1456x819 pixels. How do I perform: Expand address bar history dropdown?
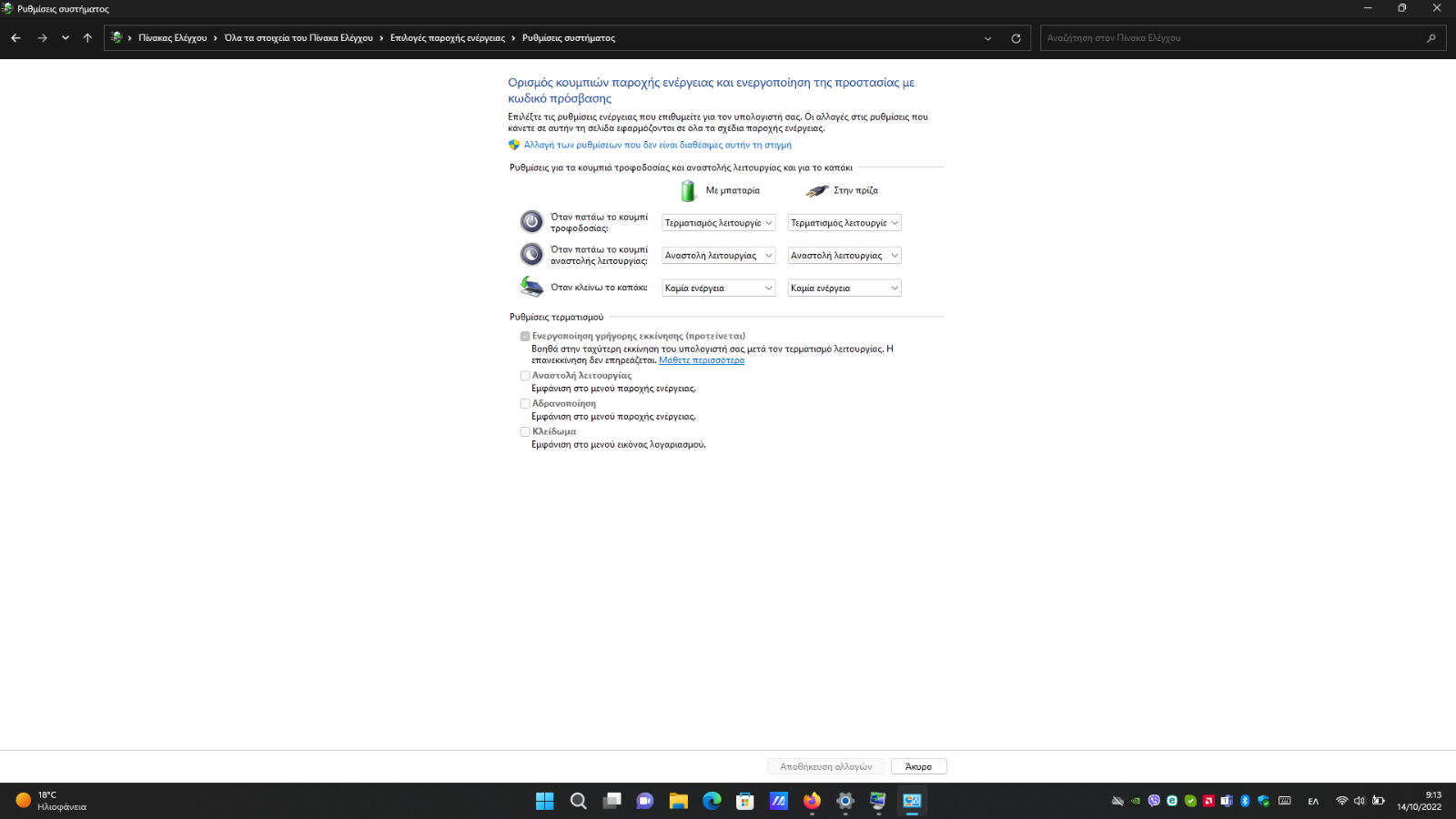pos(988,38)
